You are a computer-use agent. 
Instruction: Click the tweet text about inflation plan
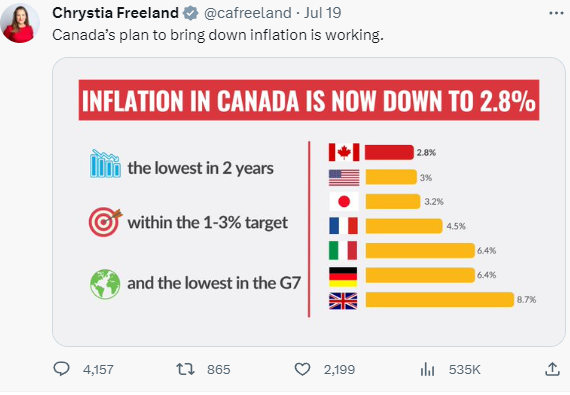(x=218, y=35)
